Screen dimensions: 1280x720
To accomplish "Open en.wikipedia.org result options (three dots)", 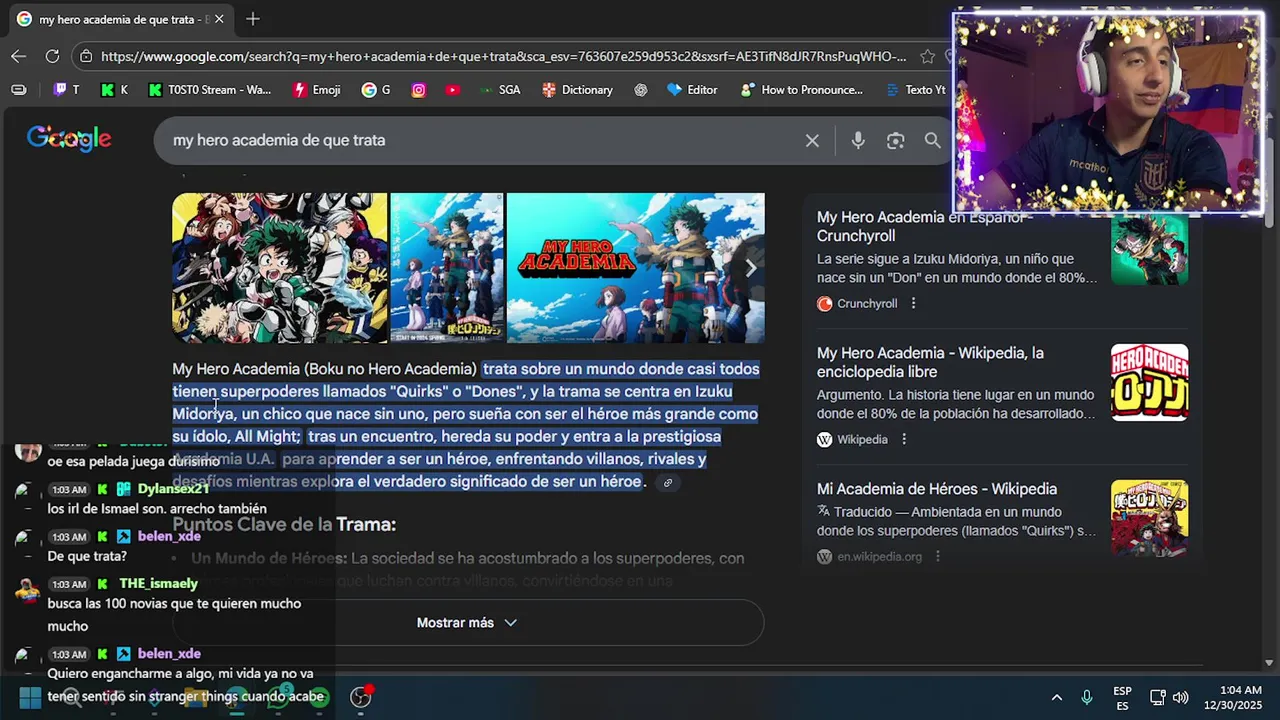I will (x=938, y=556).
